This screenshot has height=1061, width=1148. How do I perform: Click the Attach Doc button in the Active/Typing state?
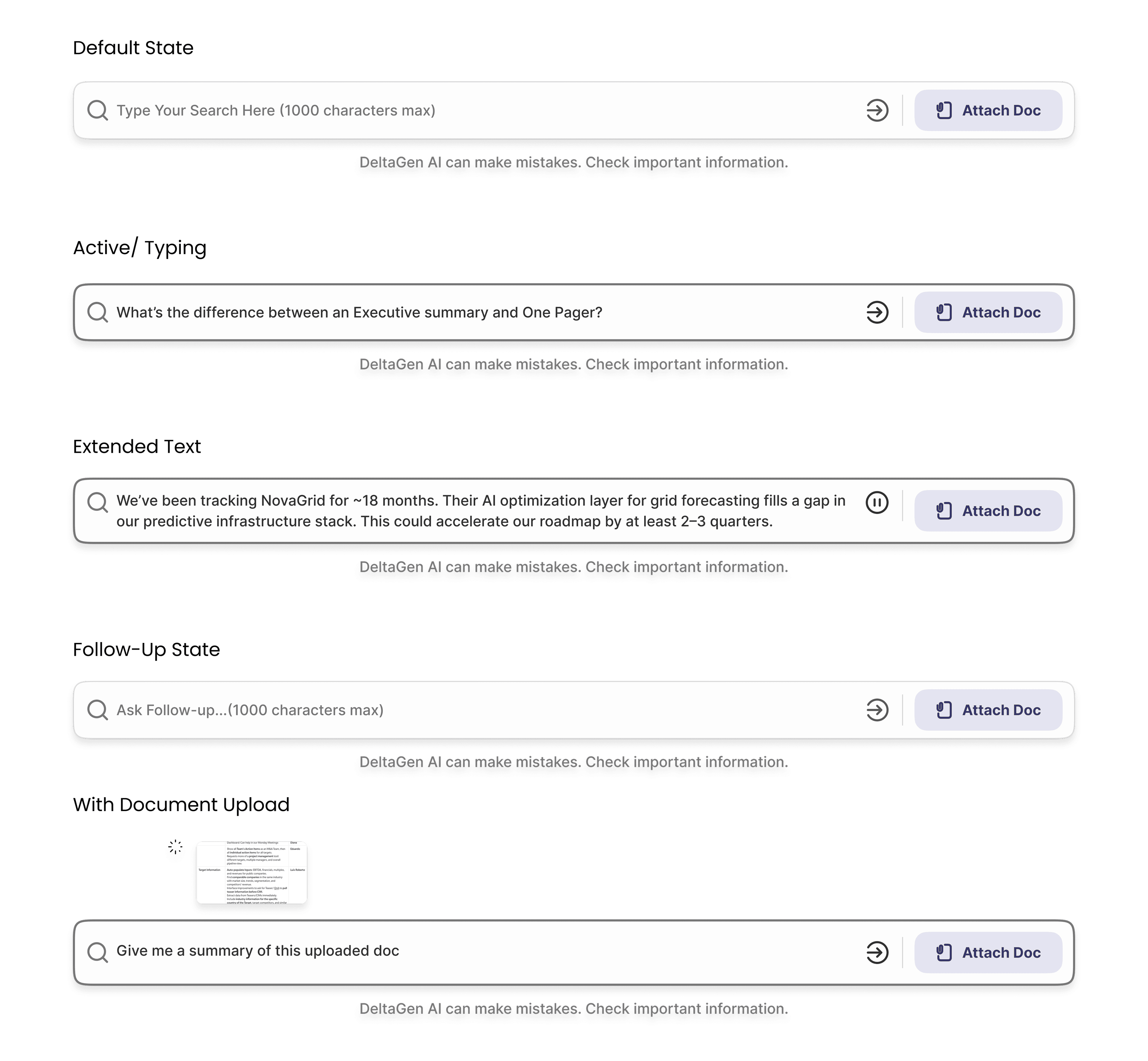point(988,312)
